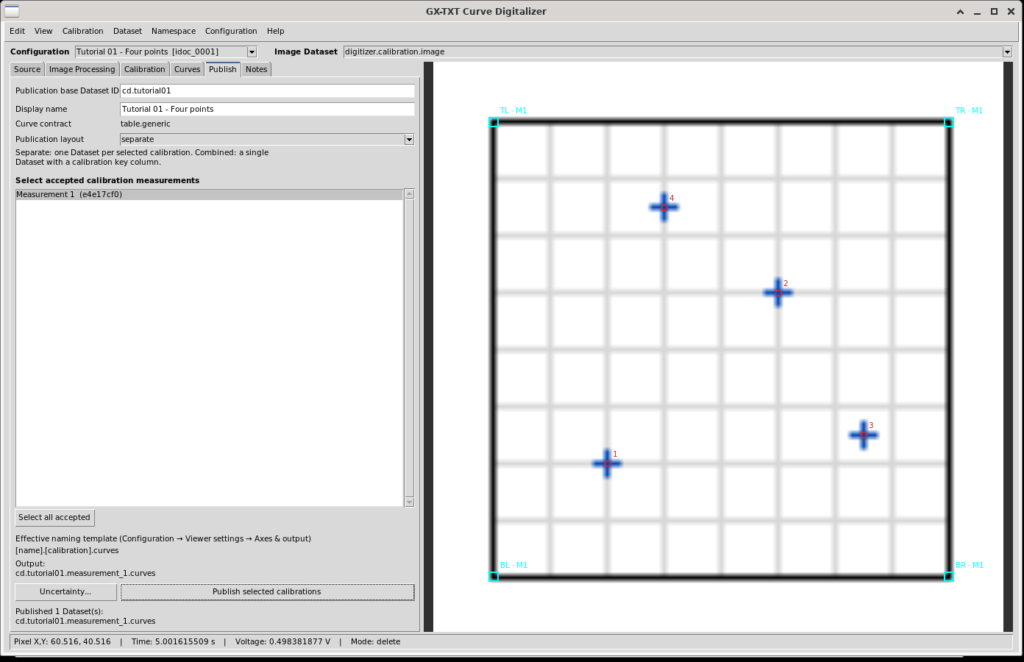Expand the Image Dataset dropdown arrow
Screen dimensions: 1024x662
coord(1007,52)
